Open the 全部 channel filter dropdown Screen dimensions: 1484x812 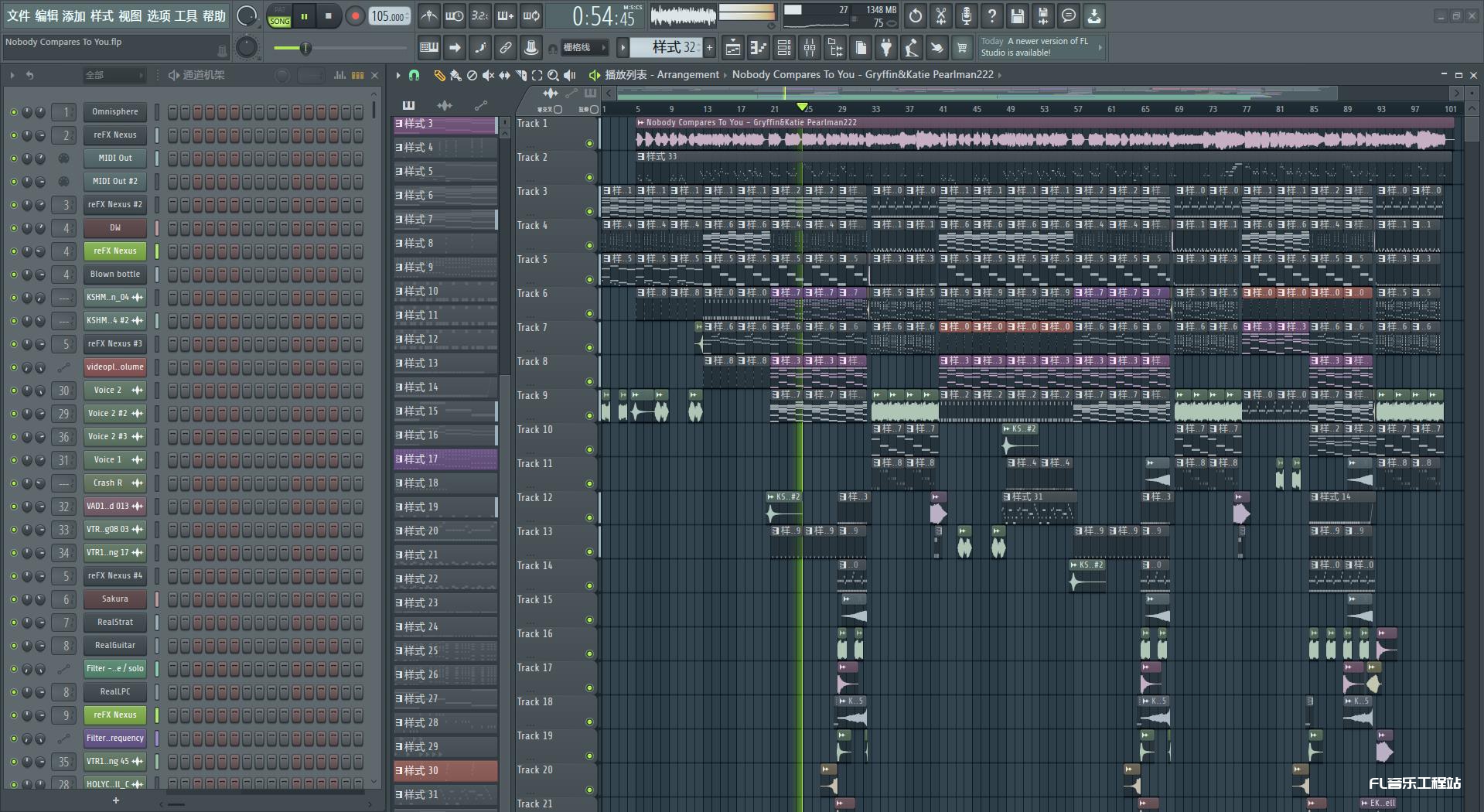click(114, 75)
